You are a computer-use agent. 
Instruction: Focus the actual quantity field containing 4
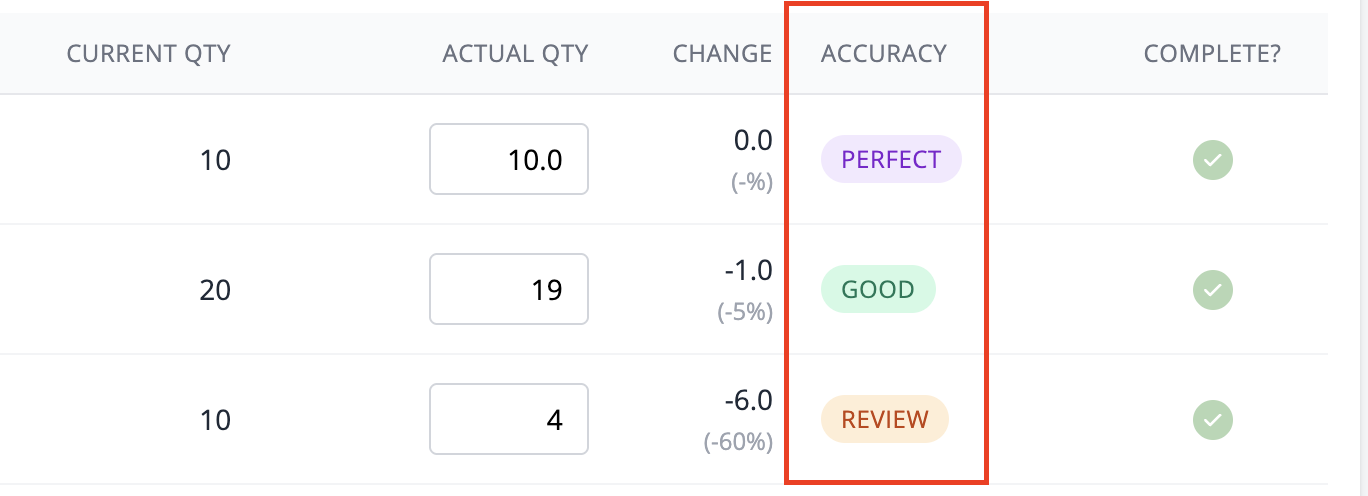509,418
